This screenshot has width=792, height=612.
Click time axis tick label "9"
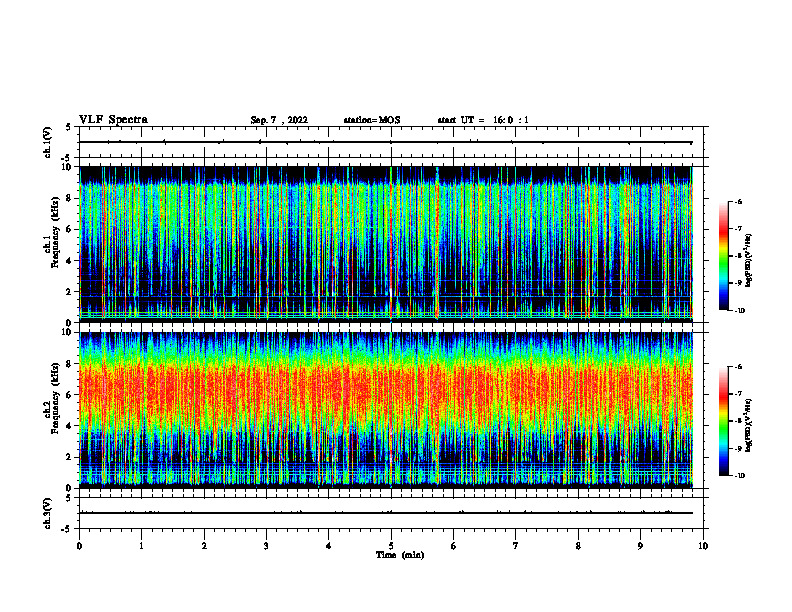tap(640, 546)
